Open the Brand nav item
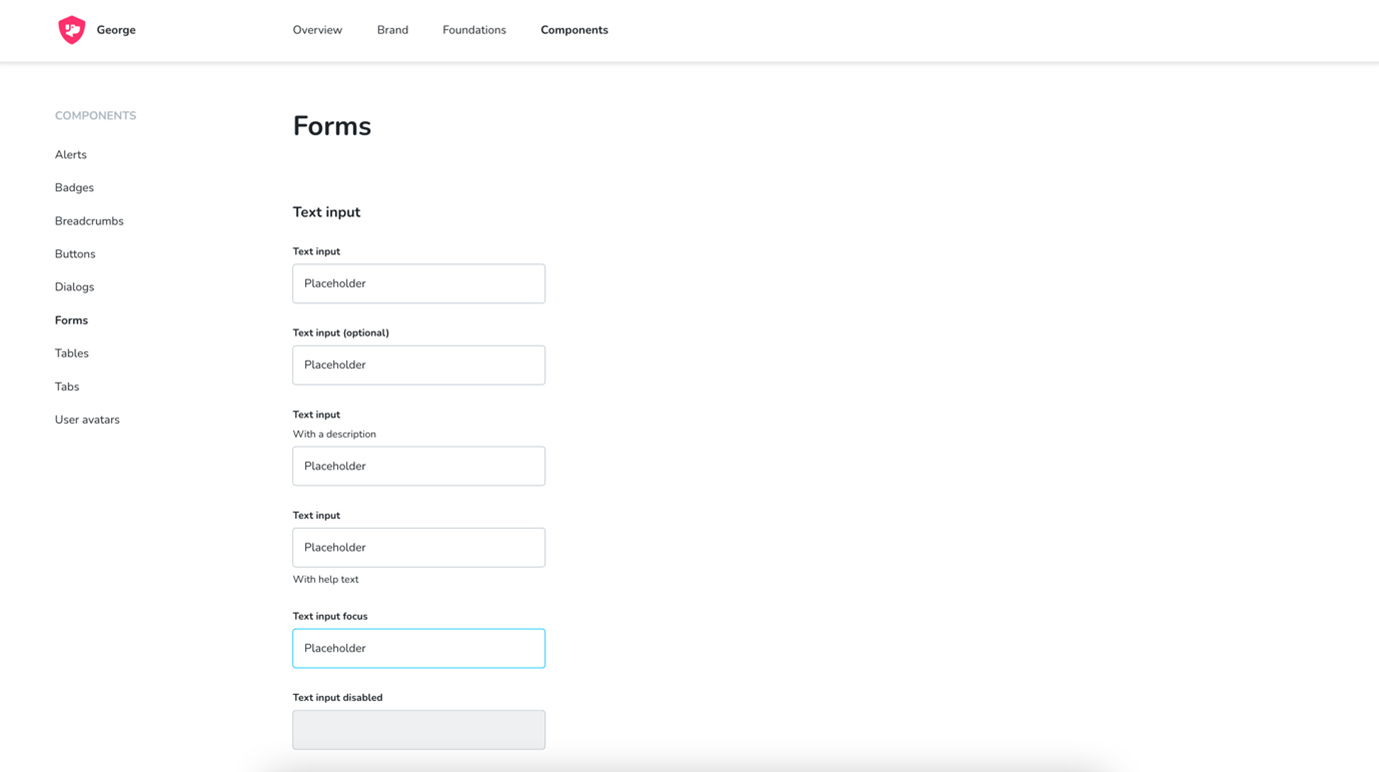 (x=392, y=30)
